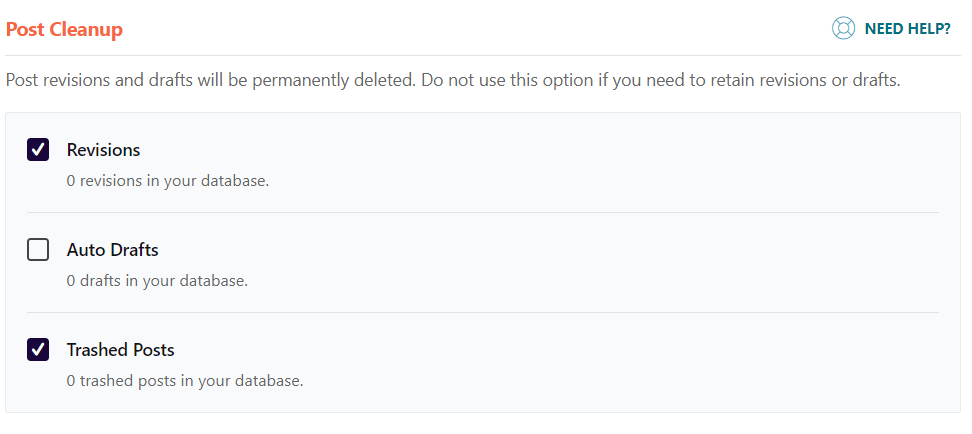This screenshot has width=972, height=434.
Task: Click the empty box beside Auto Drafts
Action: 38,250
